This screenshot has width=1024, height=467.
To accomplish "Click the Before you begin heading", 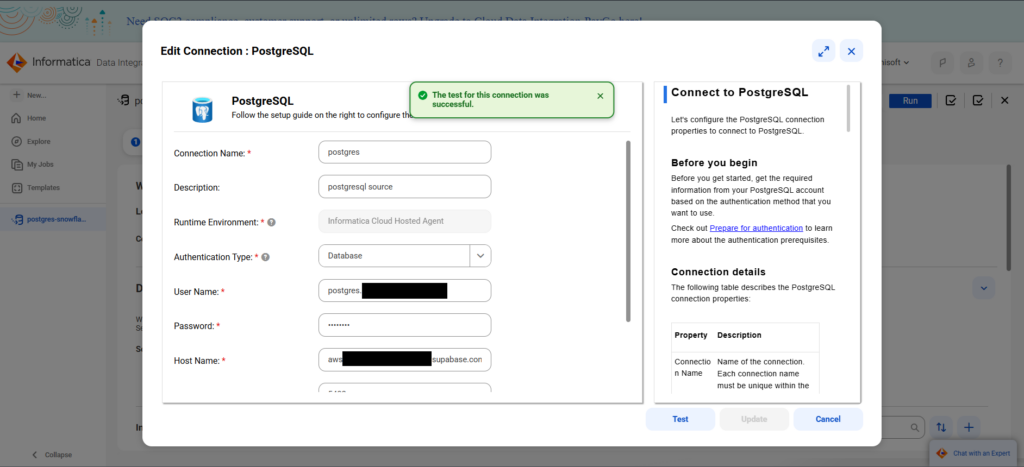I will click(714, 163).
